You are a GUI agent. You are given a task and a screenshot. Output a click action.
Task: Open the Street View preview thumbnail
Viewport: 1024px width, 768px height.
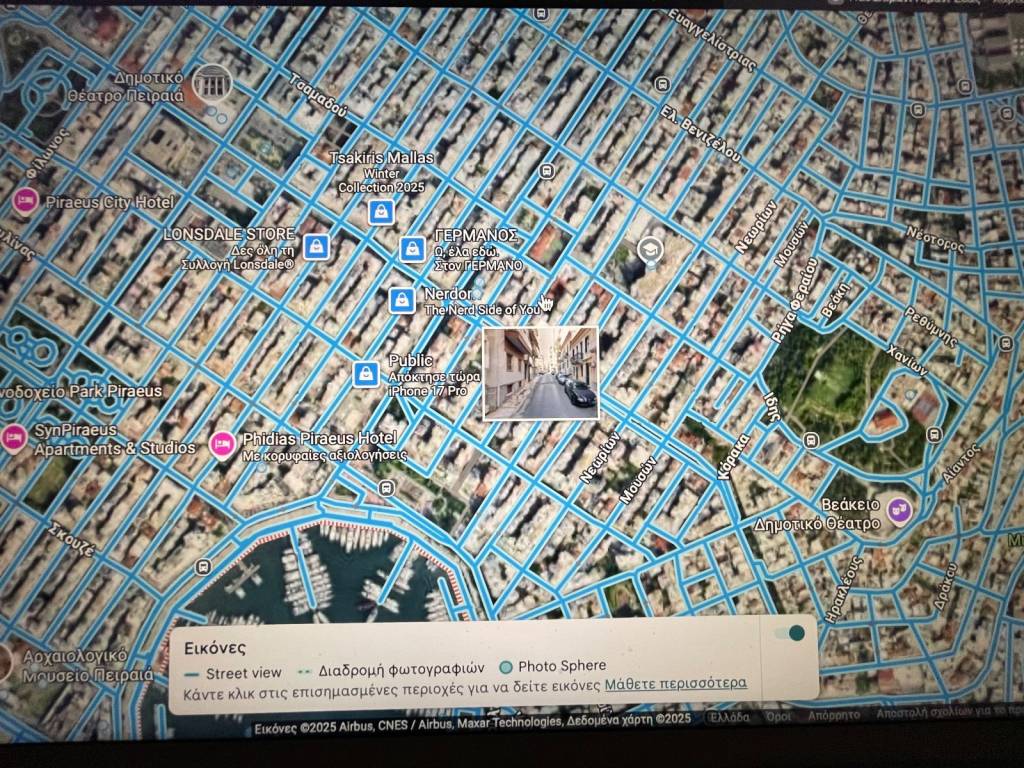pos(540,373)
